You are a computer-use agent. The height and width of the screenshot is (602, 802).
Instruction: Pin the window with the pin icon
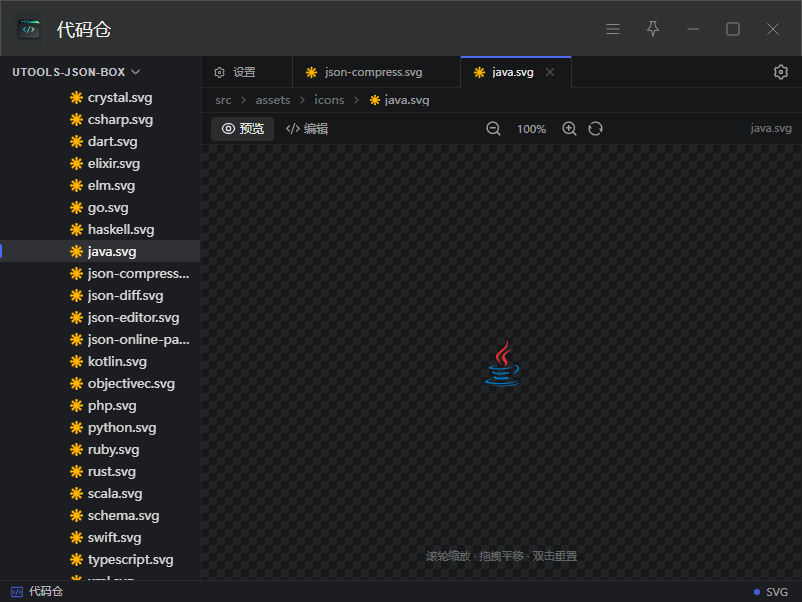pyautogui.click(x=653, y=29)
